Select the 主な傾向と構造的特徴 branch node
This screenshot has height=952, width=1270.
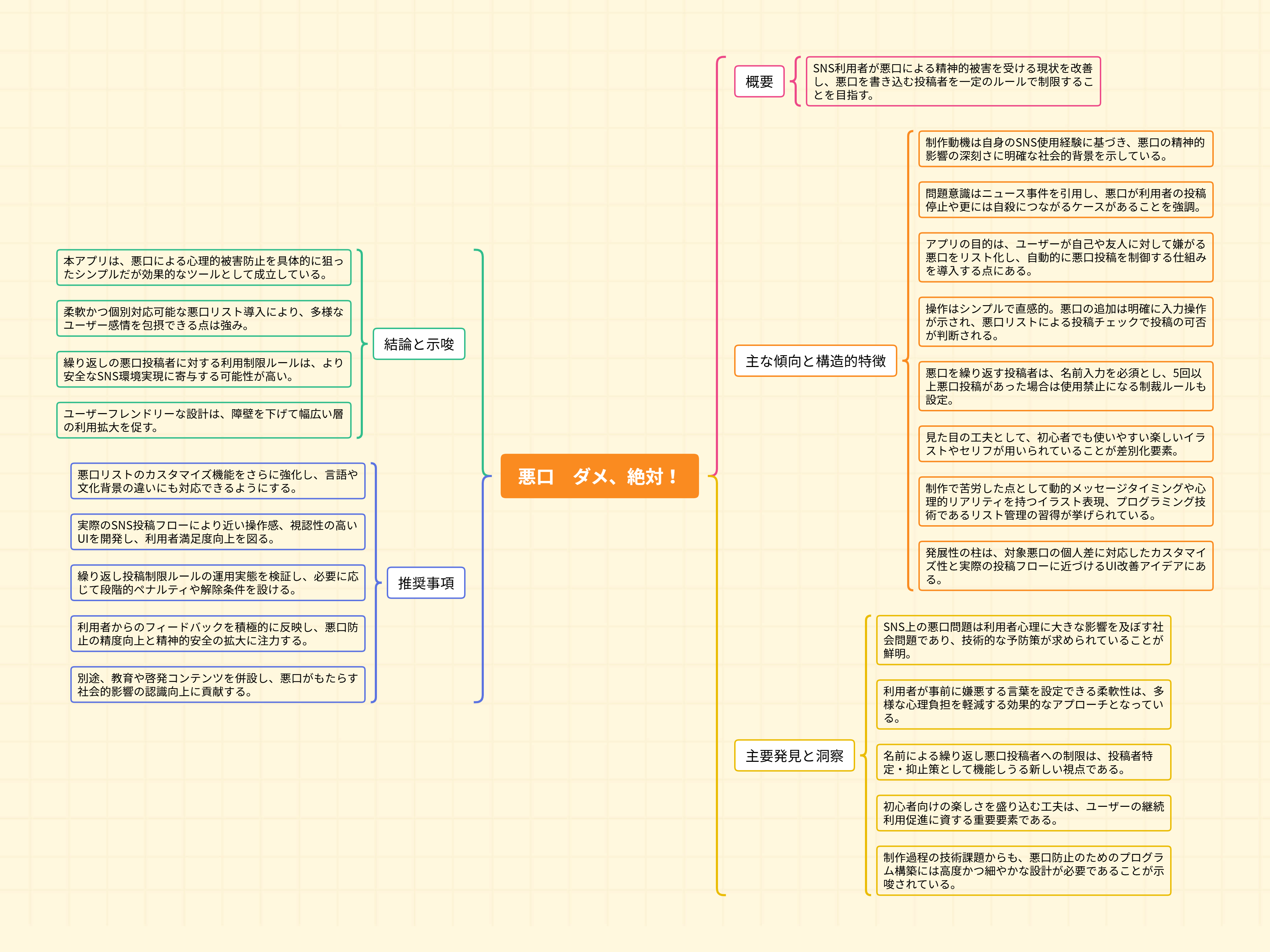pos(815,361)
